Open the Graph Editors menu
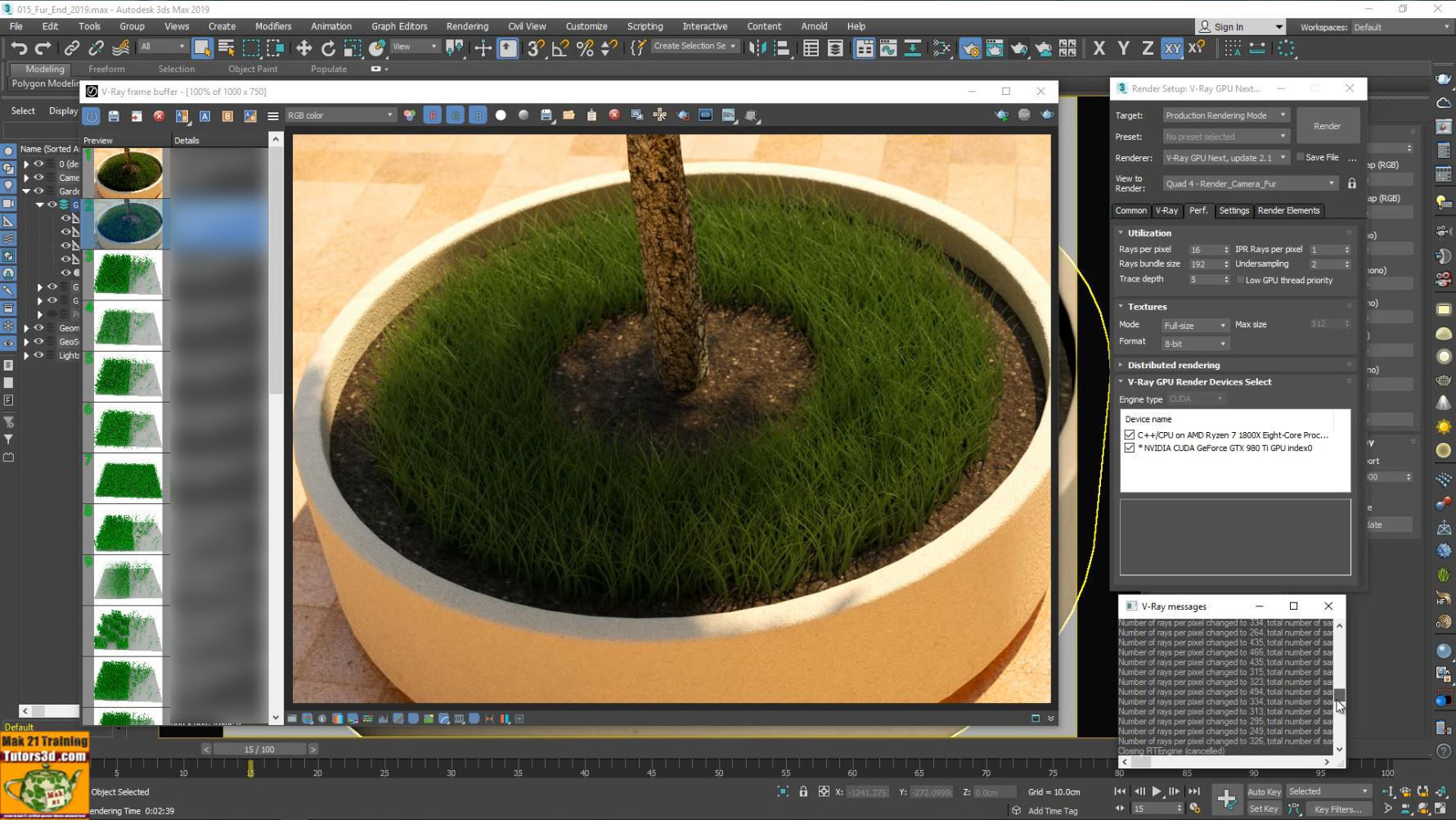 (399, 26)
